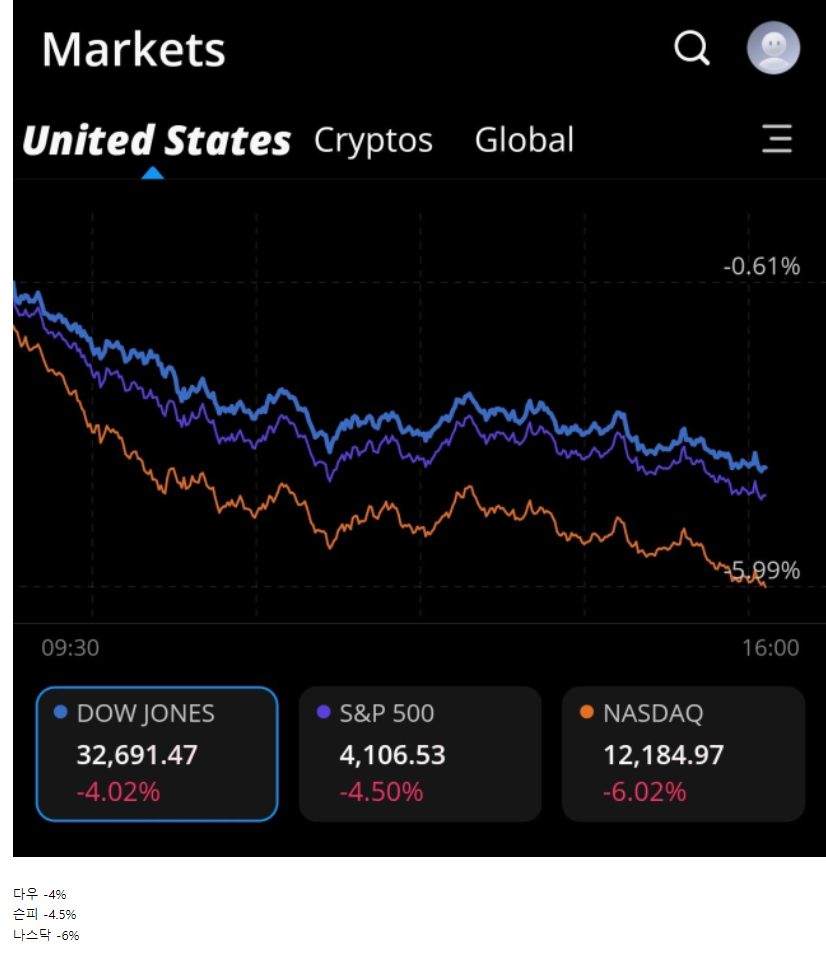Click the blue dot beside DOW JONES

click(x=60, y=713)
